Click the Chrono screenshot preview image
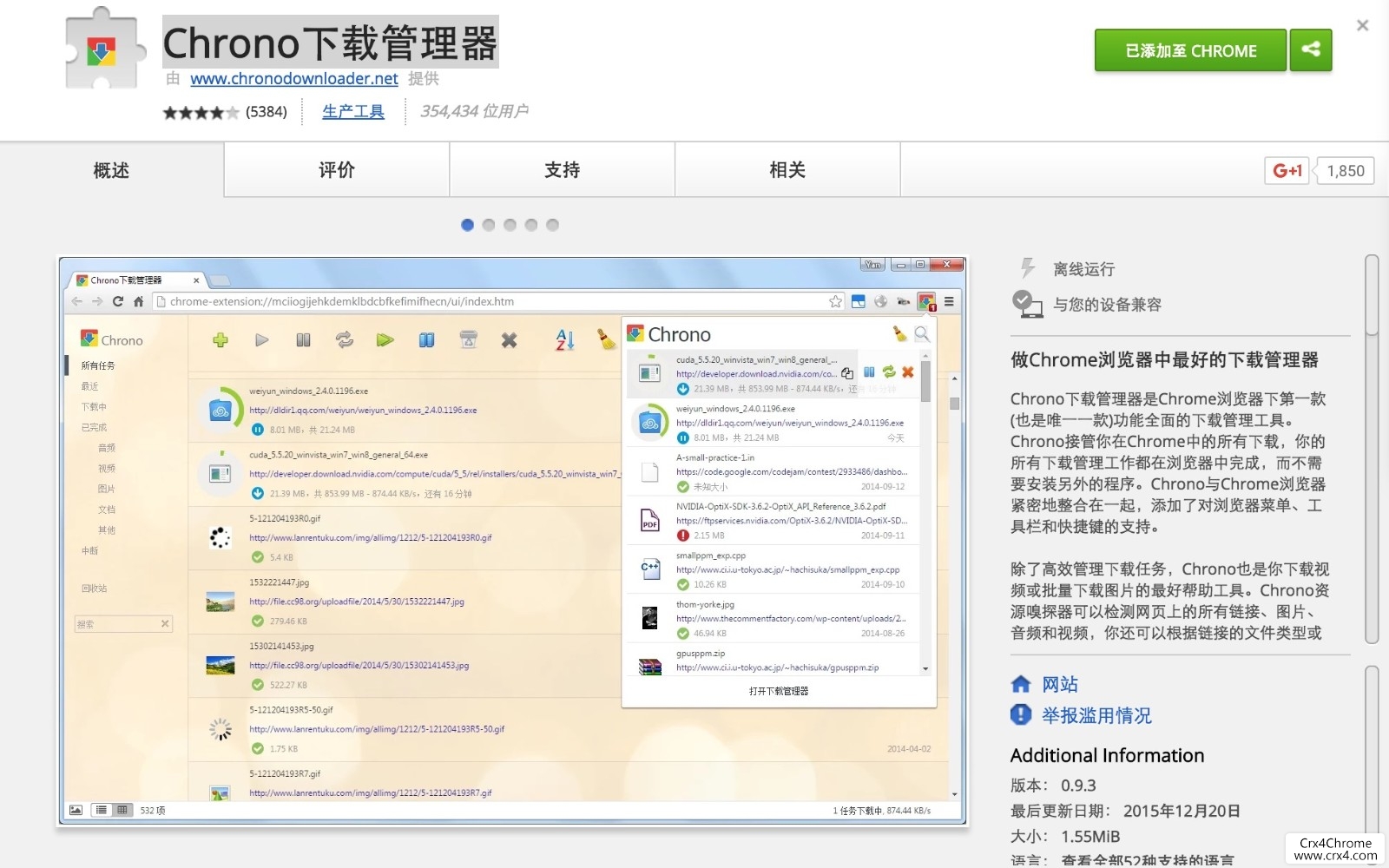Screen dimensions: 1389x868 513,541
